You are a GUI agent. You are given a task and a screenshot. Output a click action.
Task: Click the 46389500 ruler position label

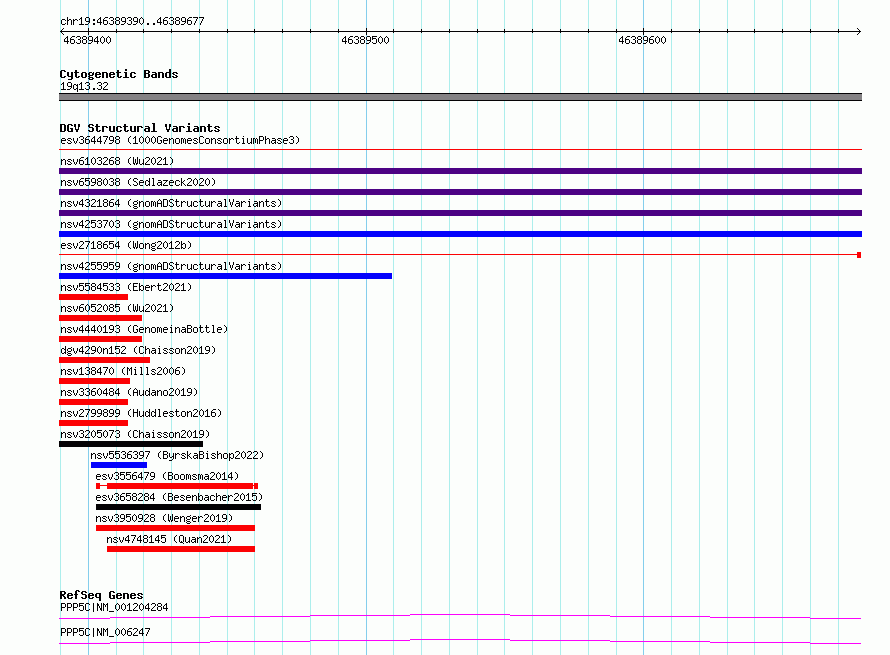pyautogui.click(x=365, y=40)
